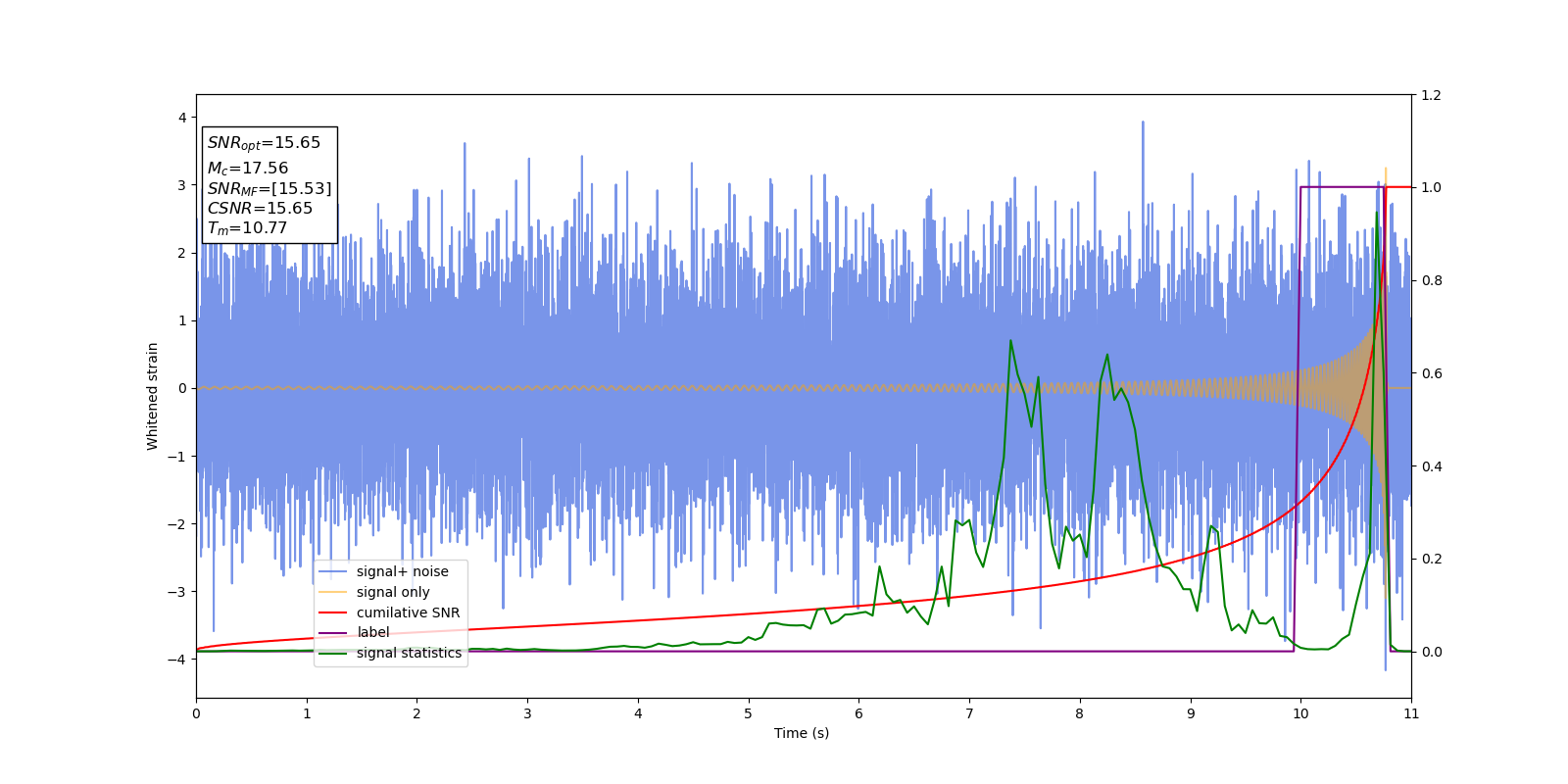Click the 'Whitened strain' y-axis label
This screenshot has width=1568, height=784.
[153, 396]
